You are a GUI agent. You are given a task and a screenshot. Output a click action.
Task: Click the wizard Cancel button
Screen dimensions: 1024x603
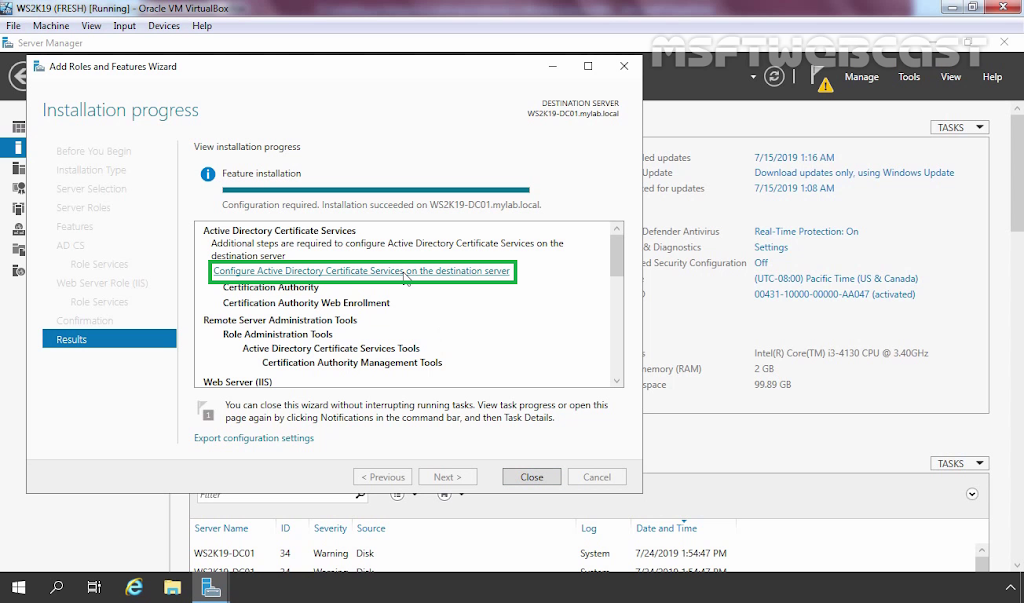[597, 477]
